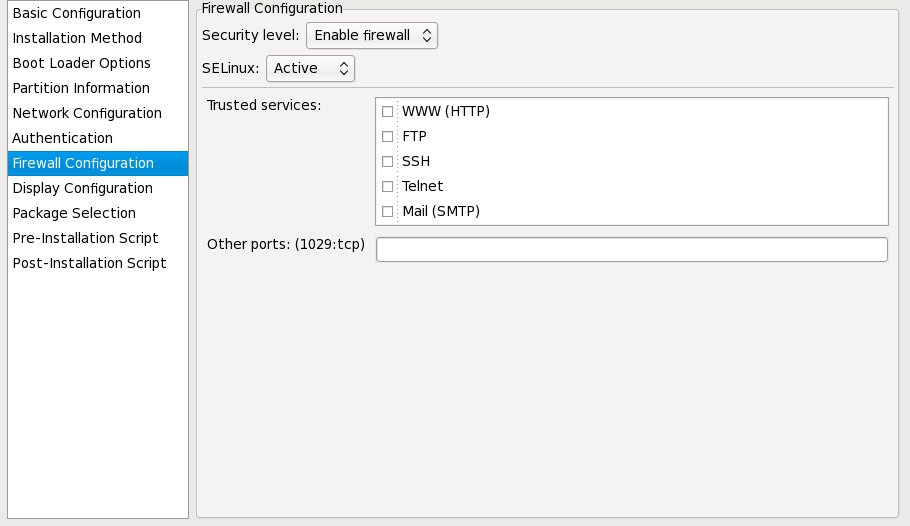This screenshot has height=526, width=910.
Task: Expand the SELinux mode dropdown
Action: coord(310,68)
